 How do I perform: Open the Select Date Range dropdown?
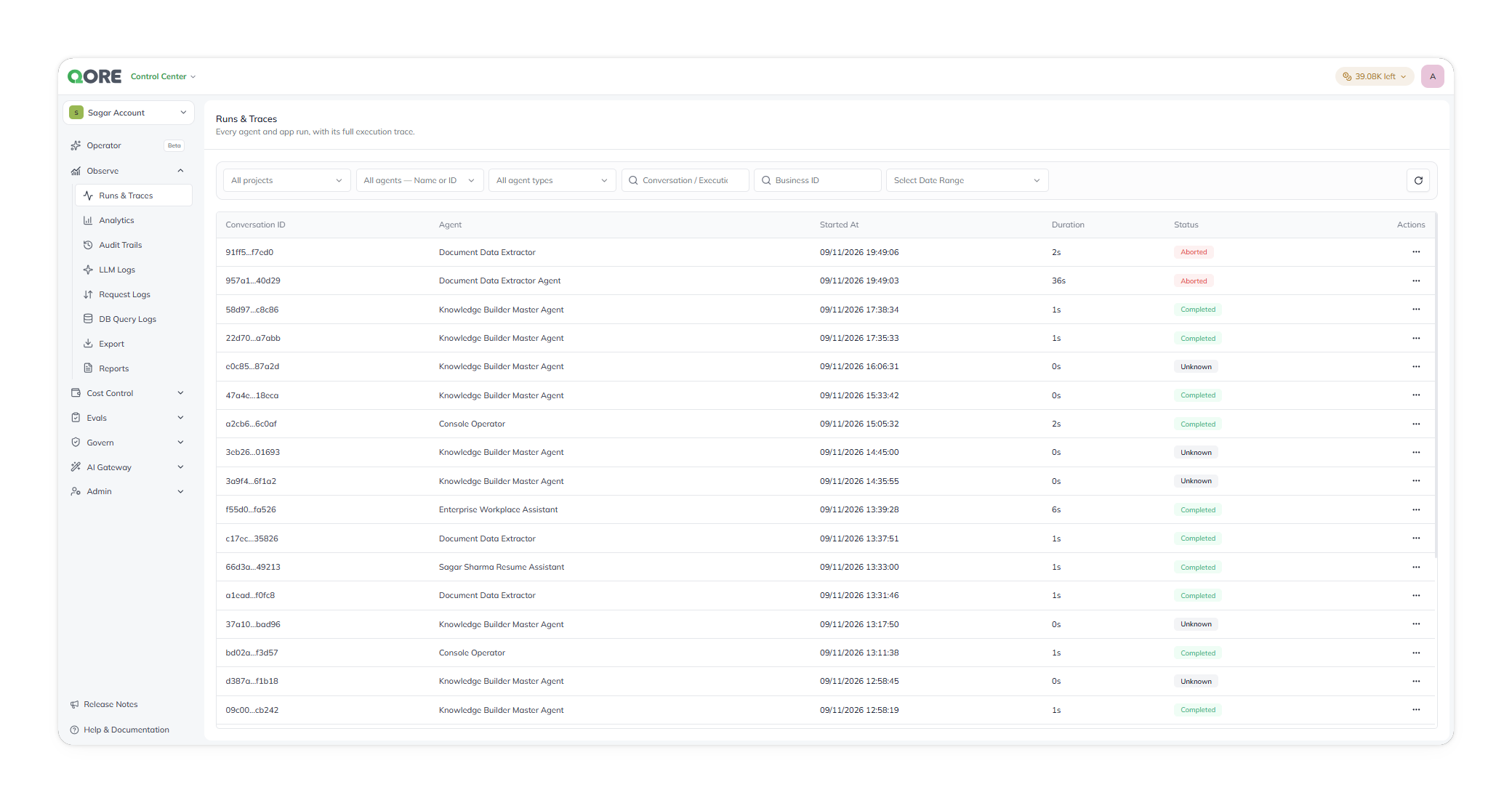coord(967,180)
